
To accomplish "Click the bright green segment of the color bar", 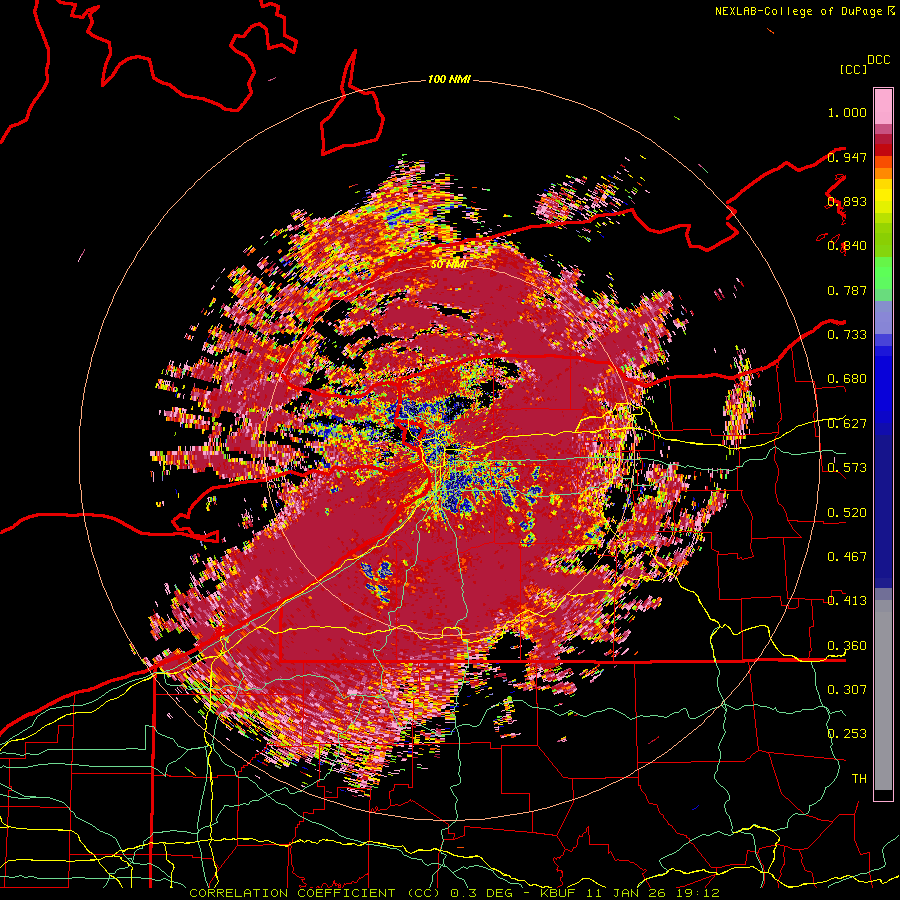I will 883,273.
